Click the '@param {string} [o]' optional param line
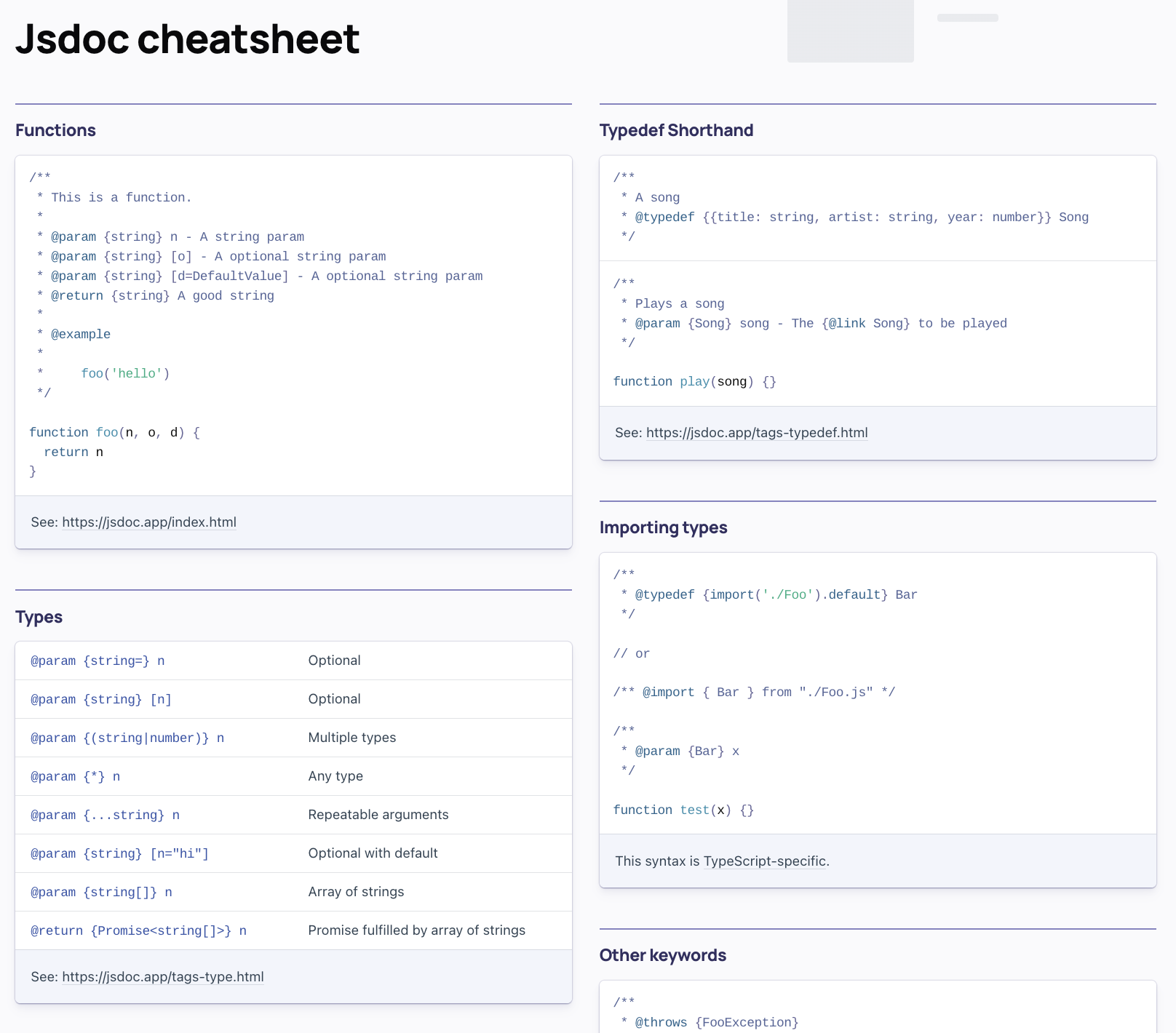 pyautogui.click(x=211, y=257)
